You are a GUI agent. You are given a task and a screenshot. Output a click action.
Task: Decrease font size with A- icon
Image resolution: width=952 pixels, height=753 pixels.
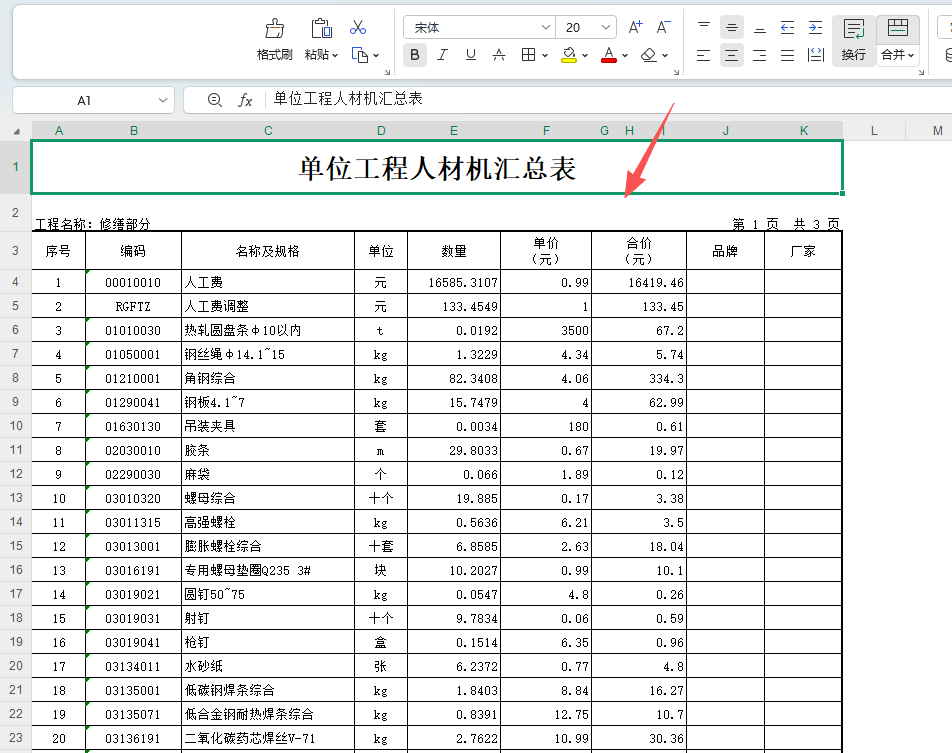click(x=663, y=27)
